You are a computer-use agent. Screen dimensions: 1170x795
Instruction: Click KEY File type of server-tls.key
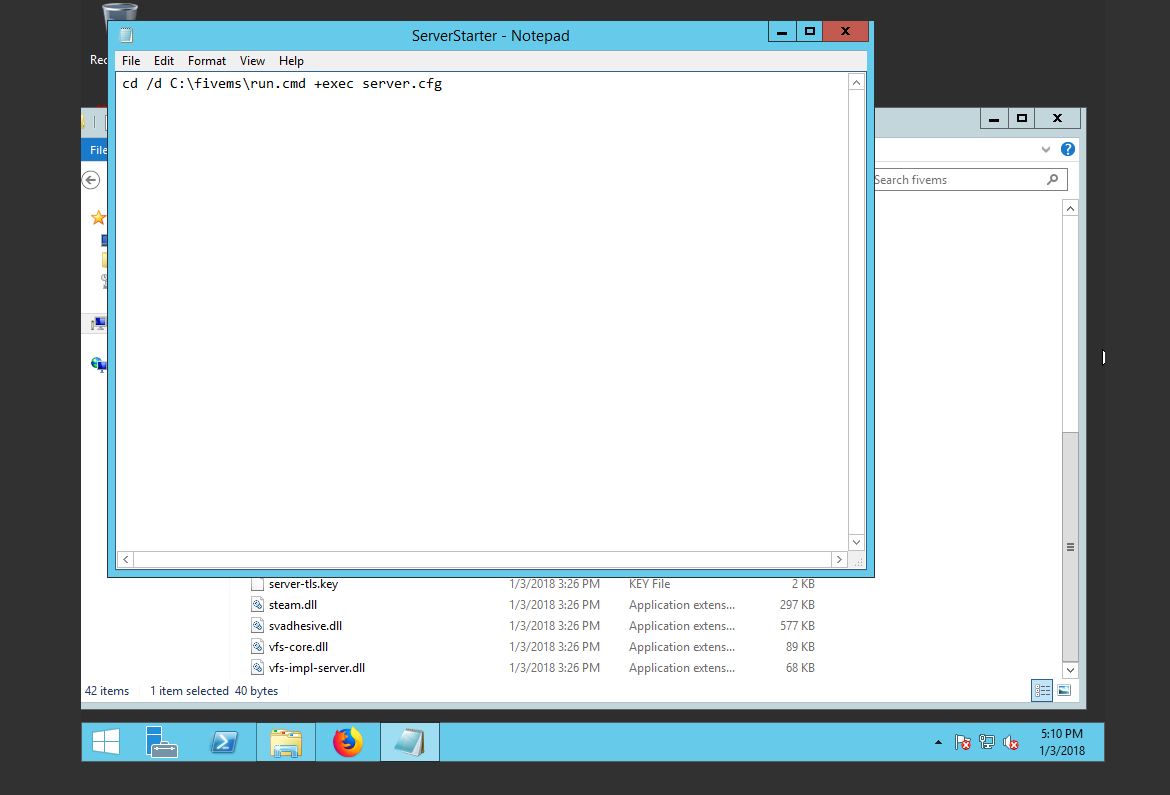(x=649, y=584)
